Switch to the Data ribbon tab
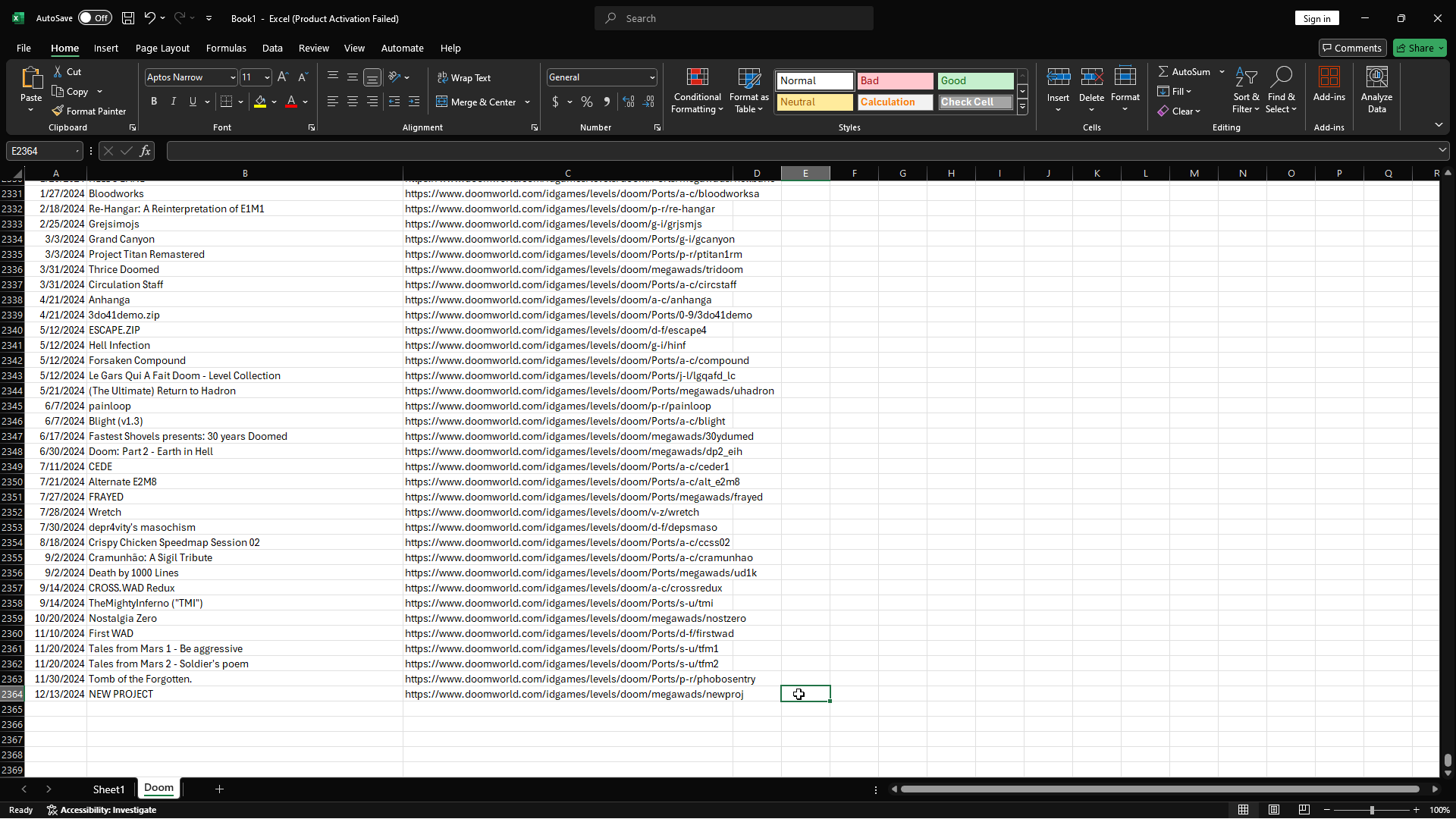The height and width of the screenshot is (819, 1456). click(x=272, y=48)
